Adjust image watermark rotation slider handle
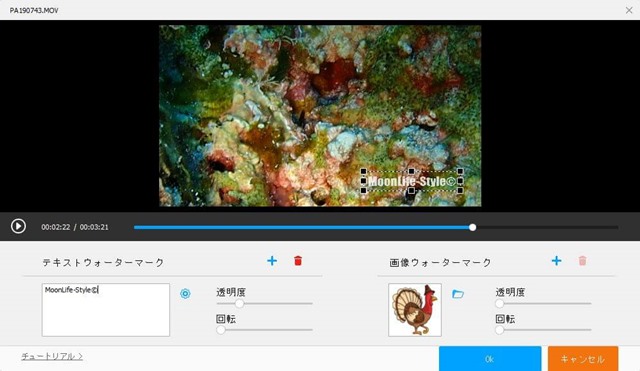This screenshot has width=640, height=371. tap(500, 330)
